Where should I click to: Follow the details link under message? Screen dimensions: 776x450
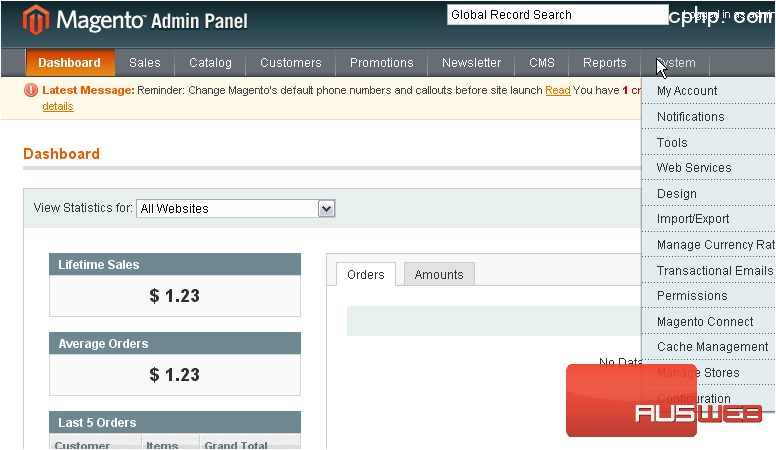58,106
